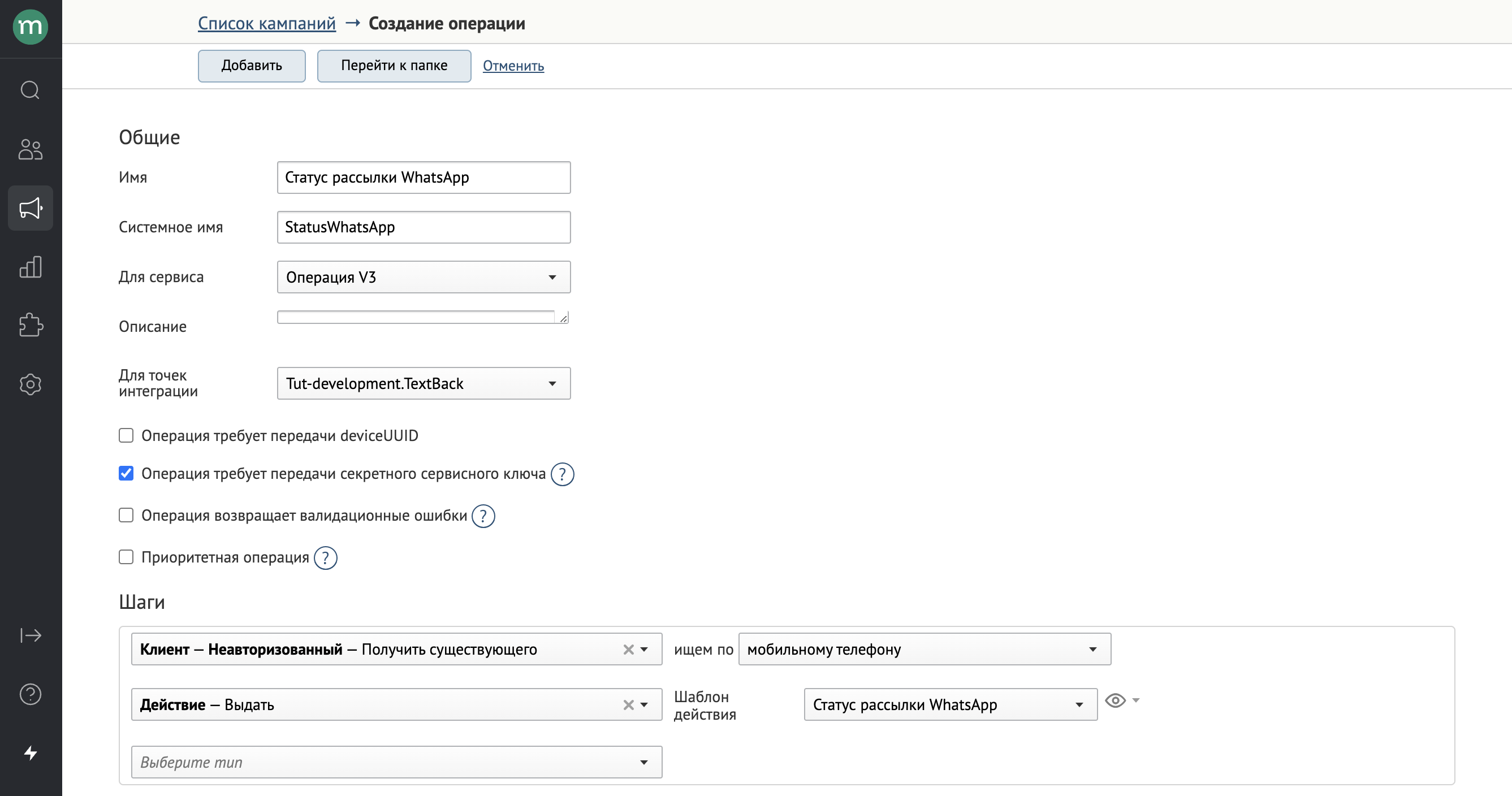Viewport: 1512px width, 796px height.
Task: Clear the Действие — Выдать step
Action: pos(628,704)
